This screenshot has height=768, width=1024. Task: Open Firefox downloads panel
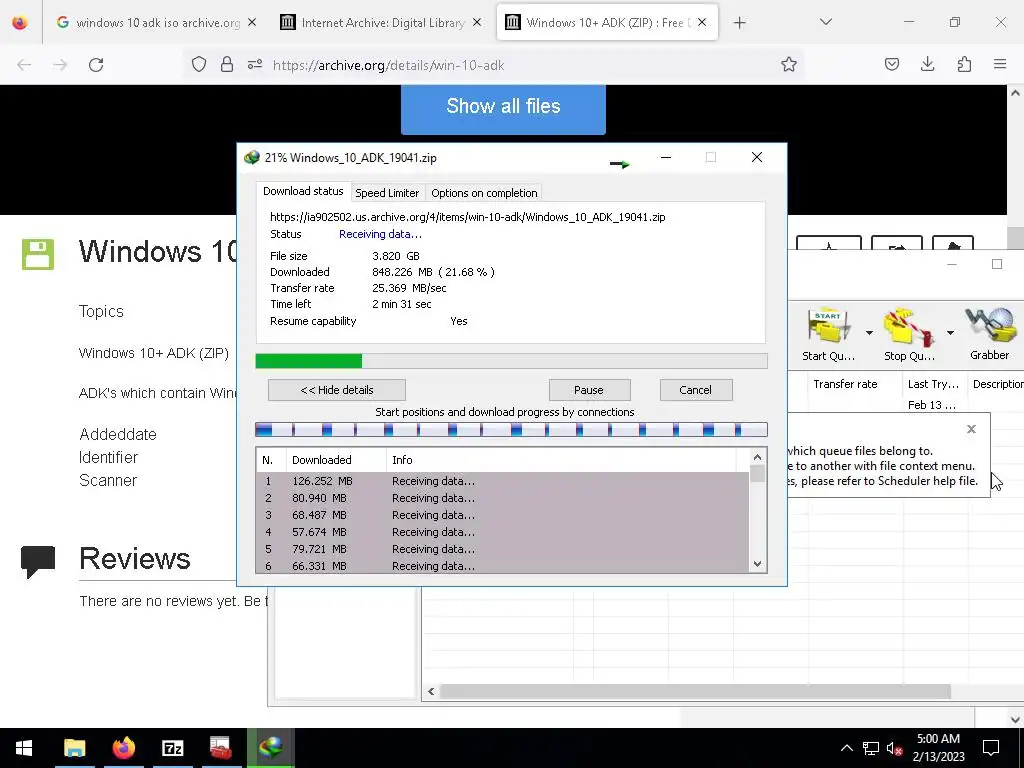(927, 64)
